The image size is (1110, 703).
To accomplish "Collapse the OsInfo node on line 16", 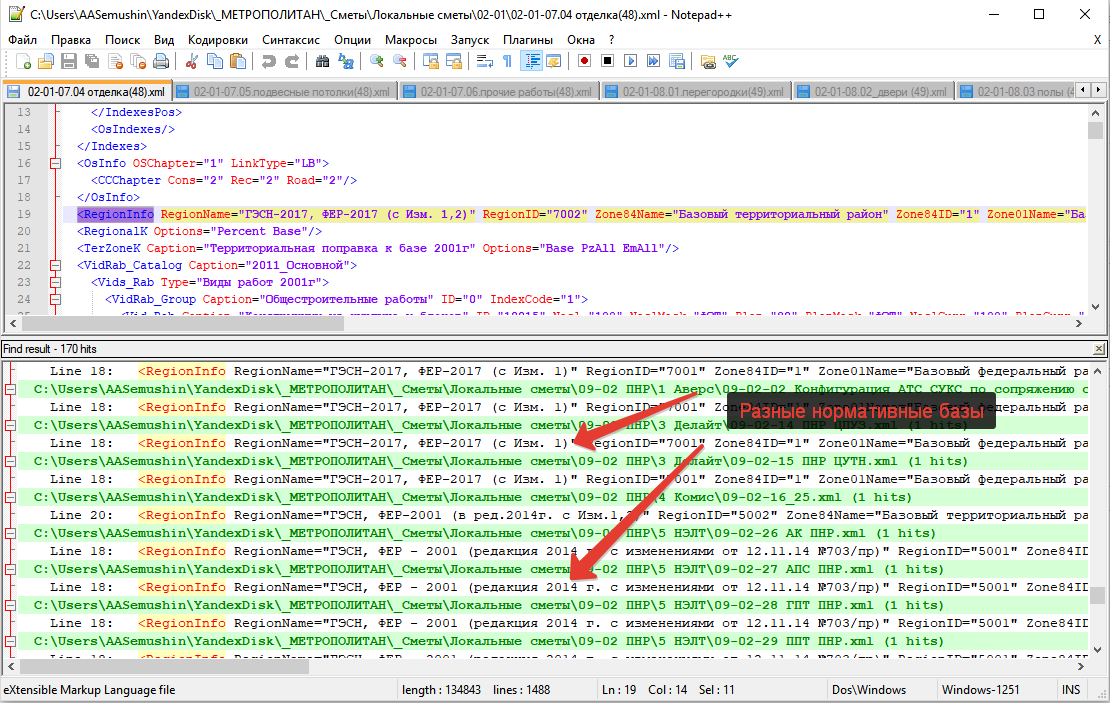I will (55, 163).
